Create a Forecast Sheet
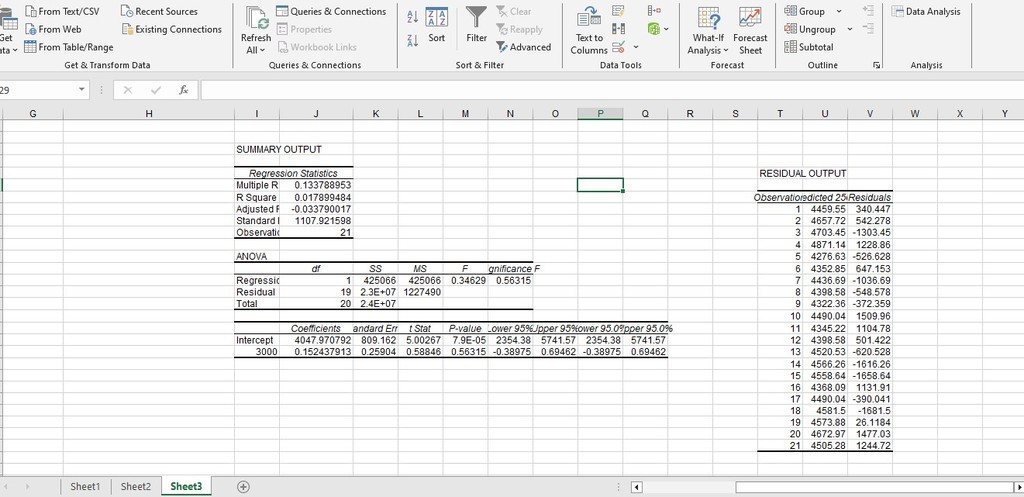Viewport: 1024px width, 497px height. click(x=750, y=30)
